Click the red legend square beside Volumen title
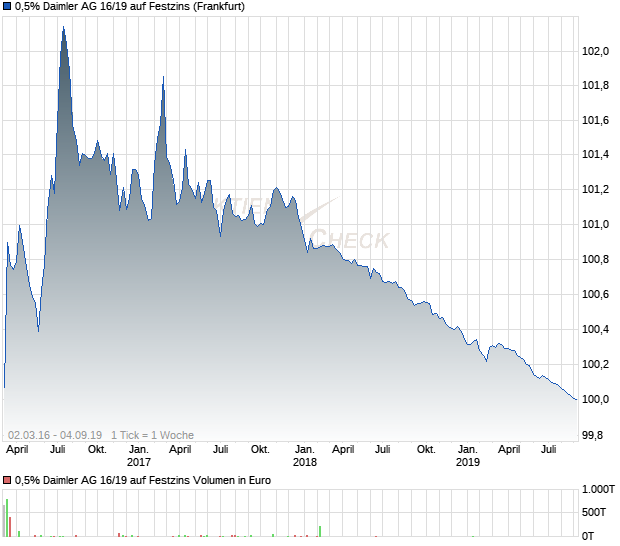Image resolution: width=620 pixels, height=546 pixels. [x=7, y=480]
